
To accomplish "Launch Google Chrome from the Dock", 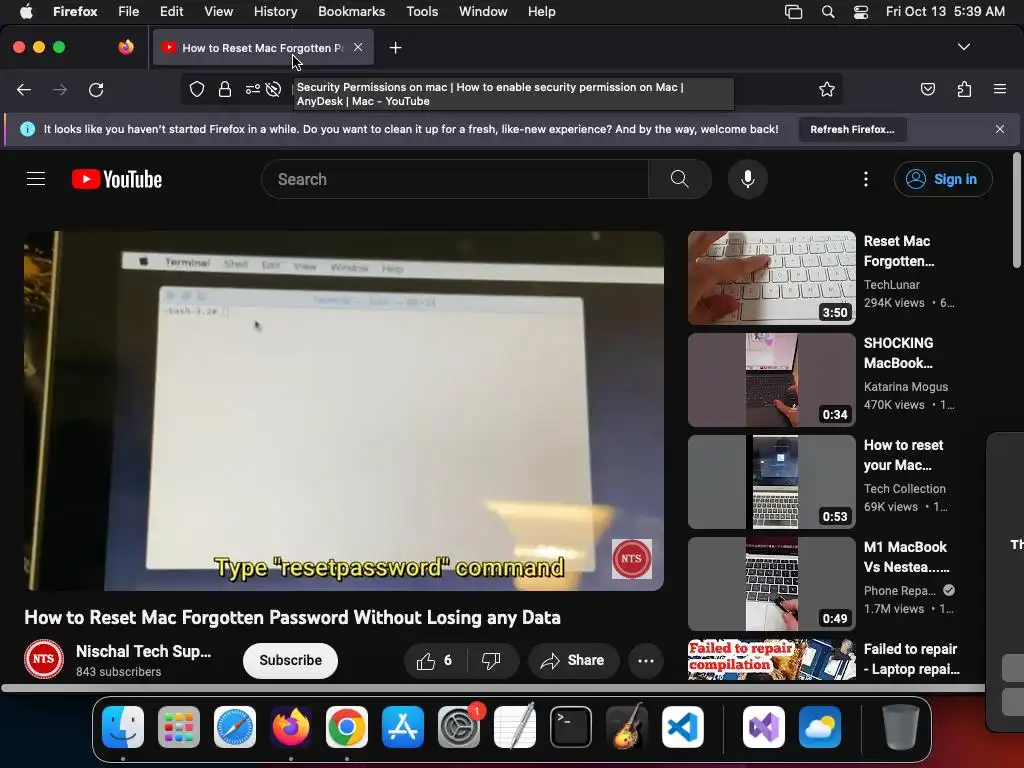I will tap(347, 726).
